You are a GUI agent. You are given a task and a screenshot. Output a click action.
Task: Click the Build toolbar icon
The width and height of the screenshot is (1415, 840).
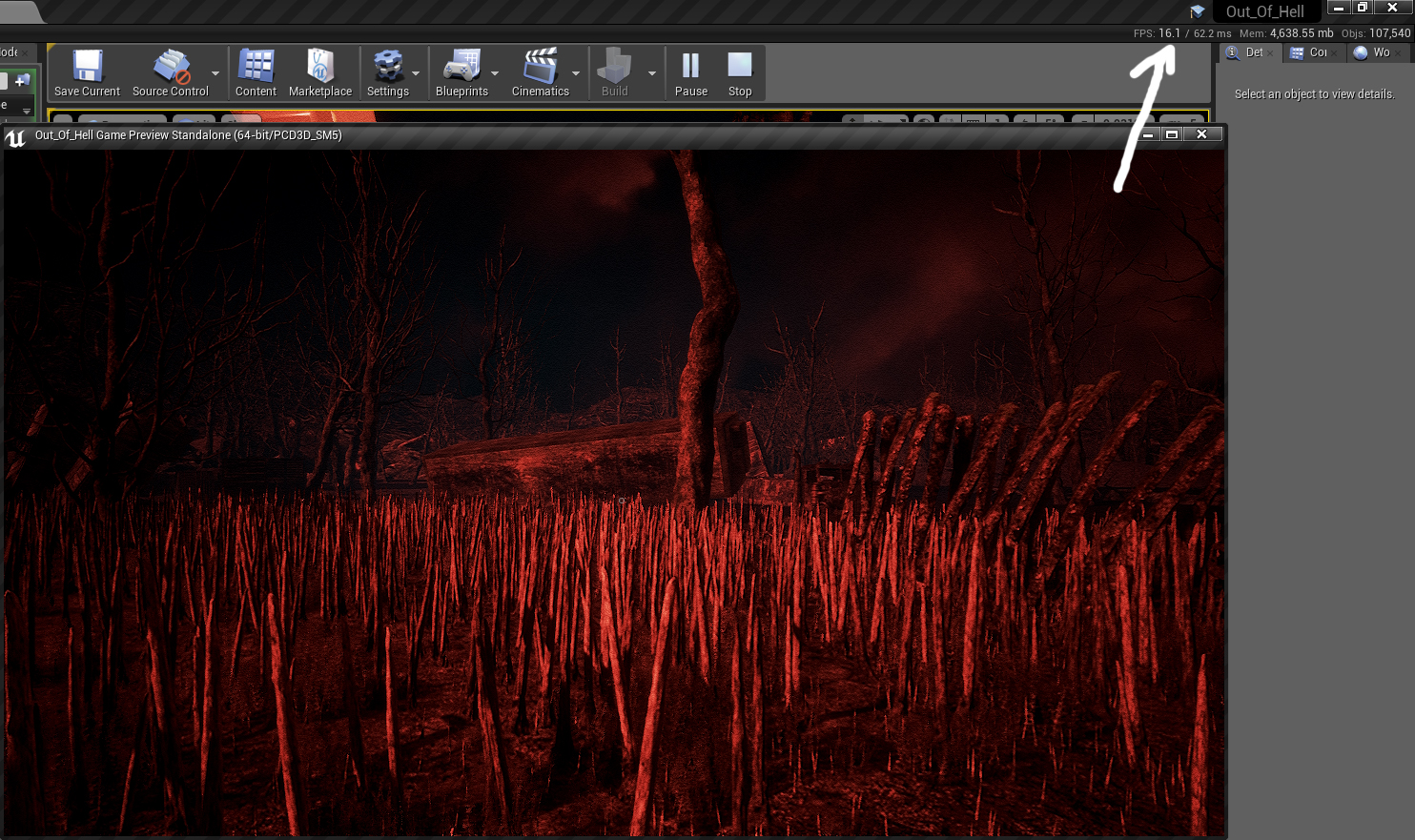[x=614, y=67]
